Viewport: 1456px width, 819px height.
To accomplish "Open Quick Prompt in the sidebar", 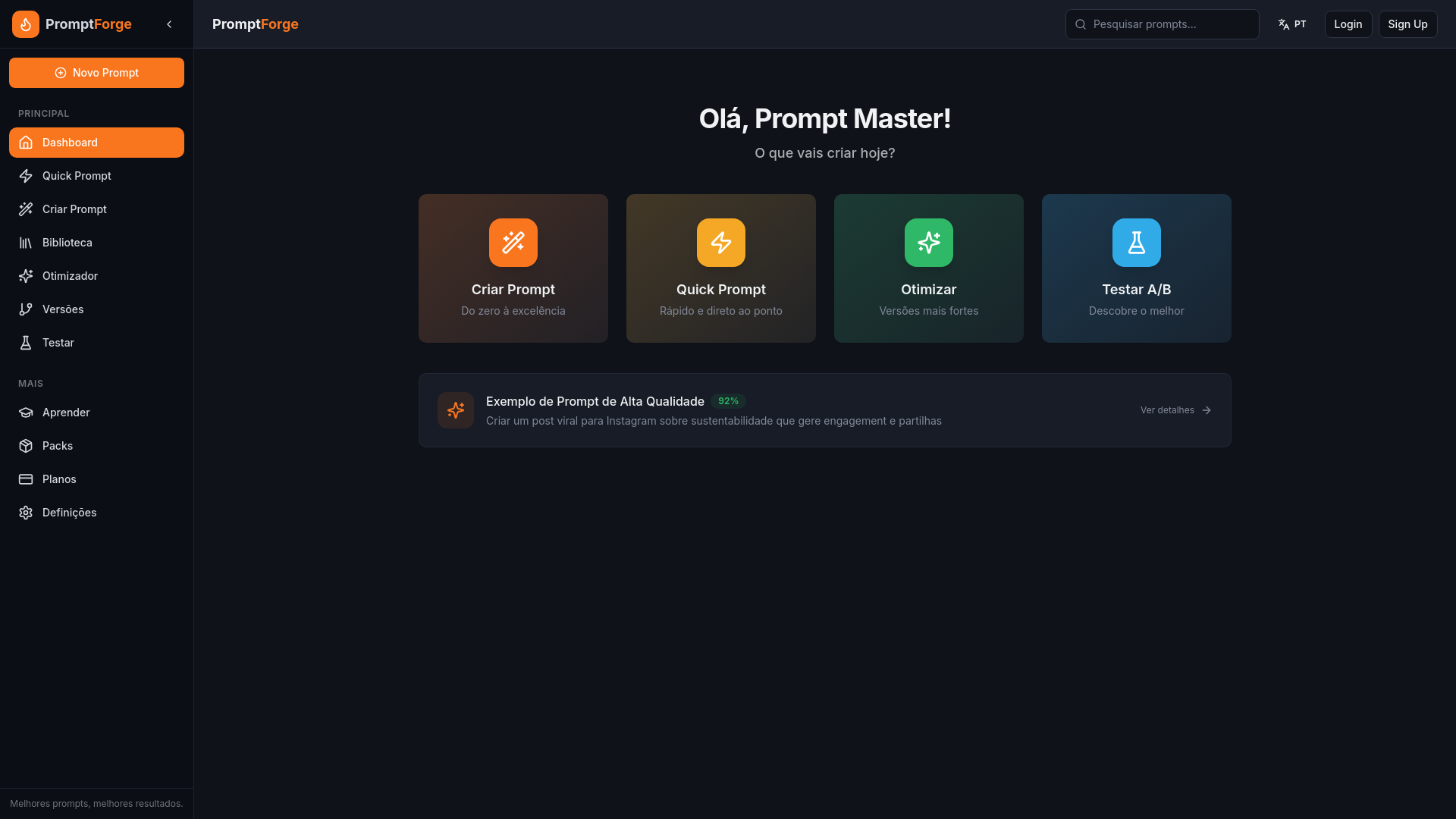I will (96, 176).
